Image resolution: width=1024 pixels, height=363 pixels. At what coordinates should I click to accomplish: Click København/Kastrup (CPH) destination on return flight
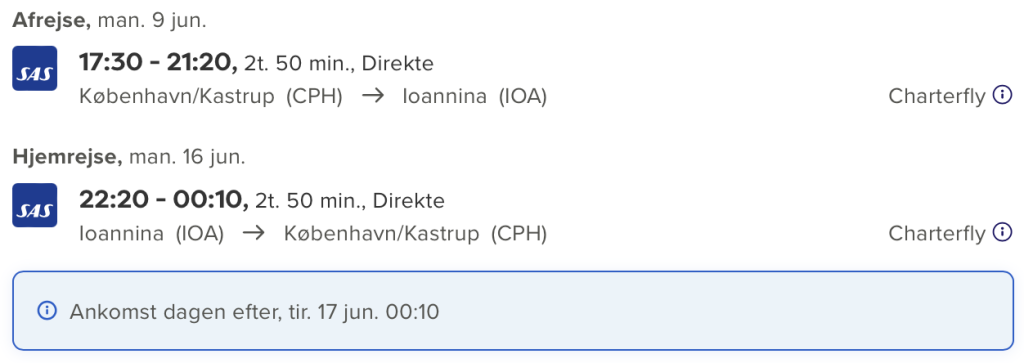tap(415, 233)
